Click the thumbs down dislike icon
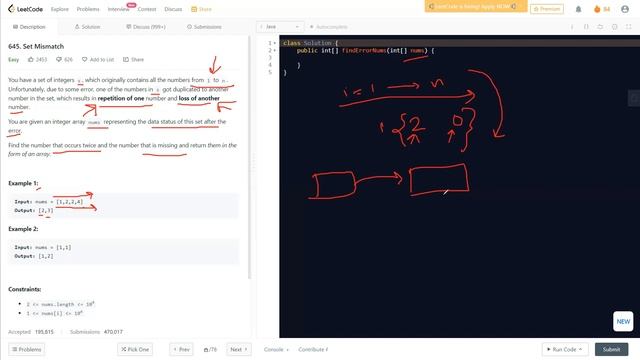 tap(59, 60)
